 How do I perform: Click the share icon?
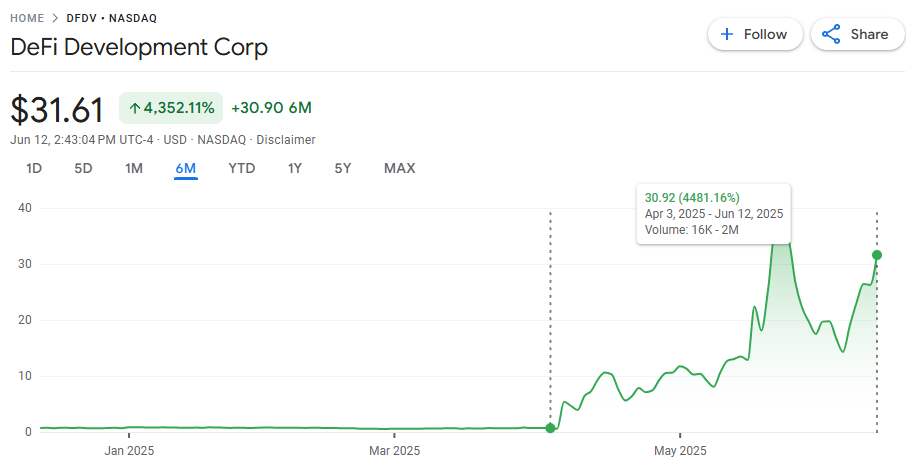pyautogui.click(x=830, y=34)
